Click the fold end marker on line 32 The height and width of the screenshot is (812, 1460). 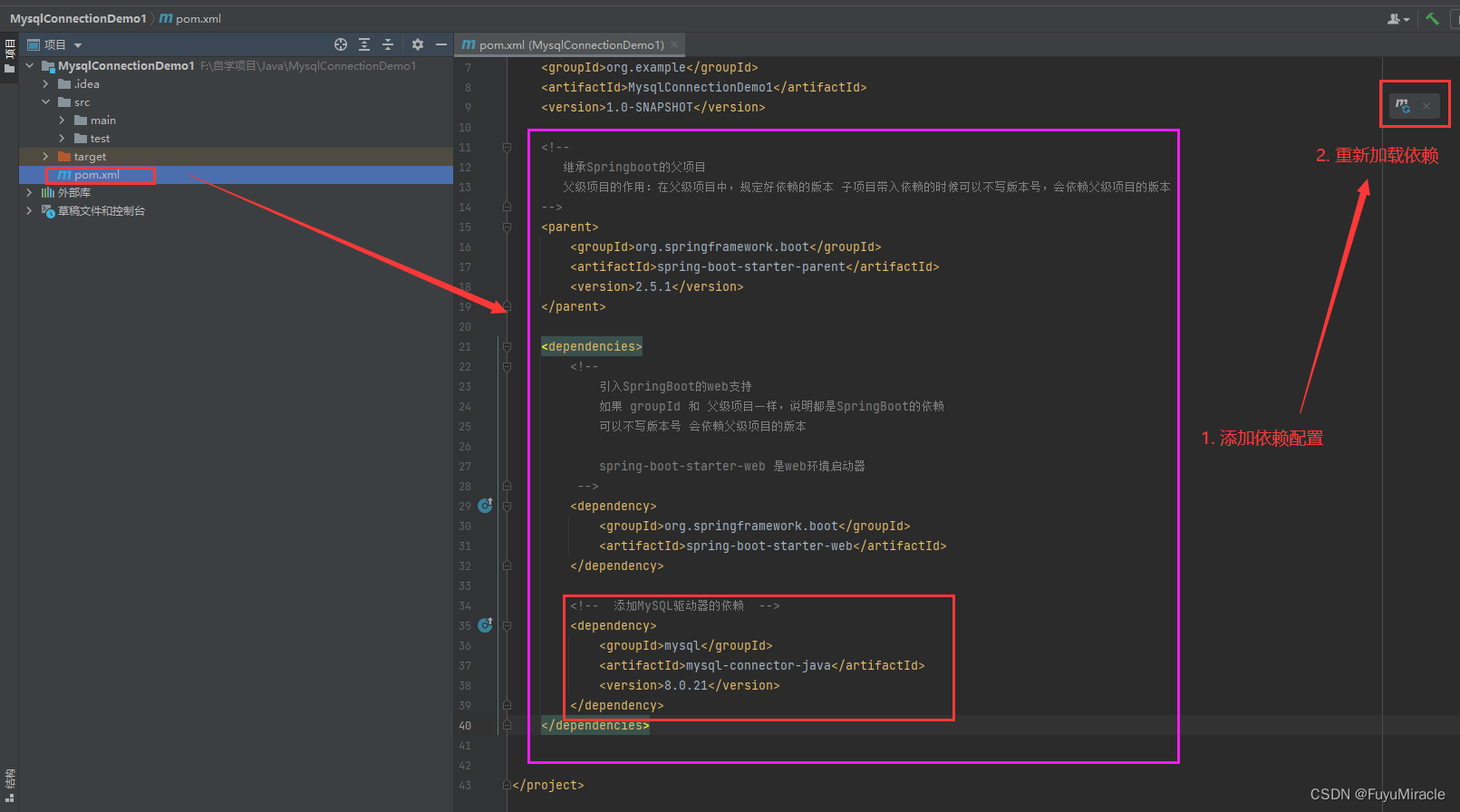(508, 565)
